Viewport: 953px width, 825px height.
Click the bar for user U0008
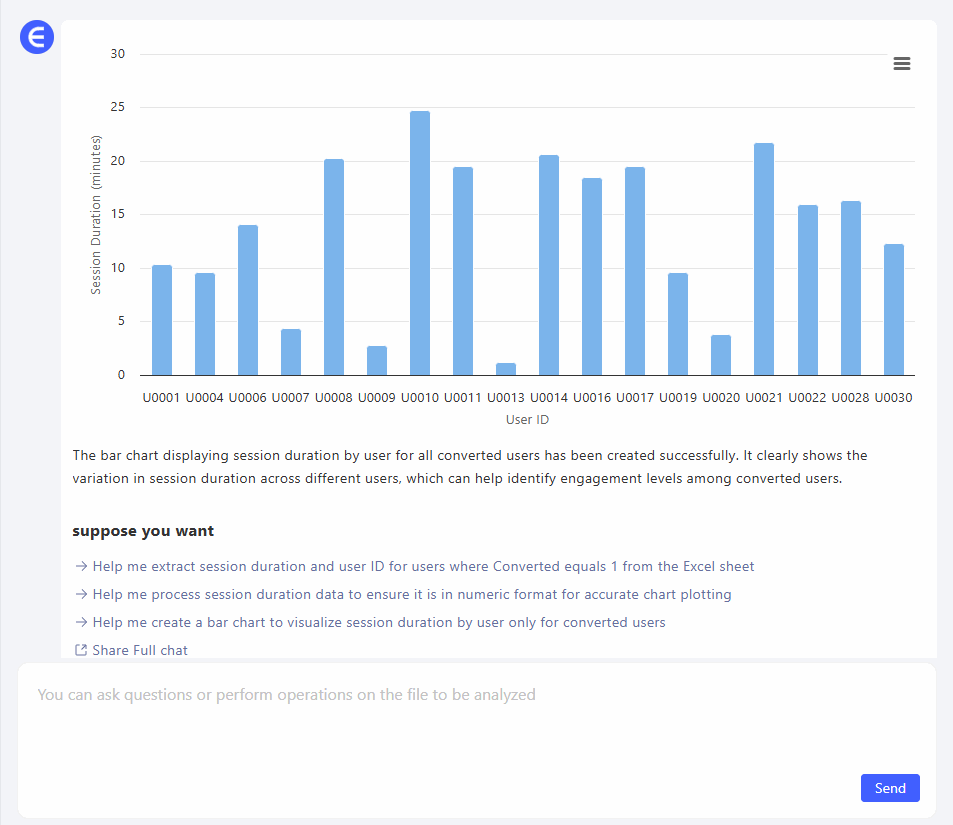click(334, 267)
